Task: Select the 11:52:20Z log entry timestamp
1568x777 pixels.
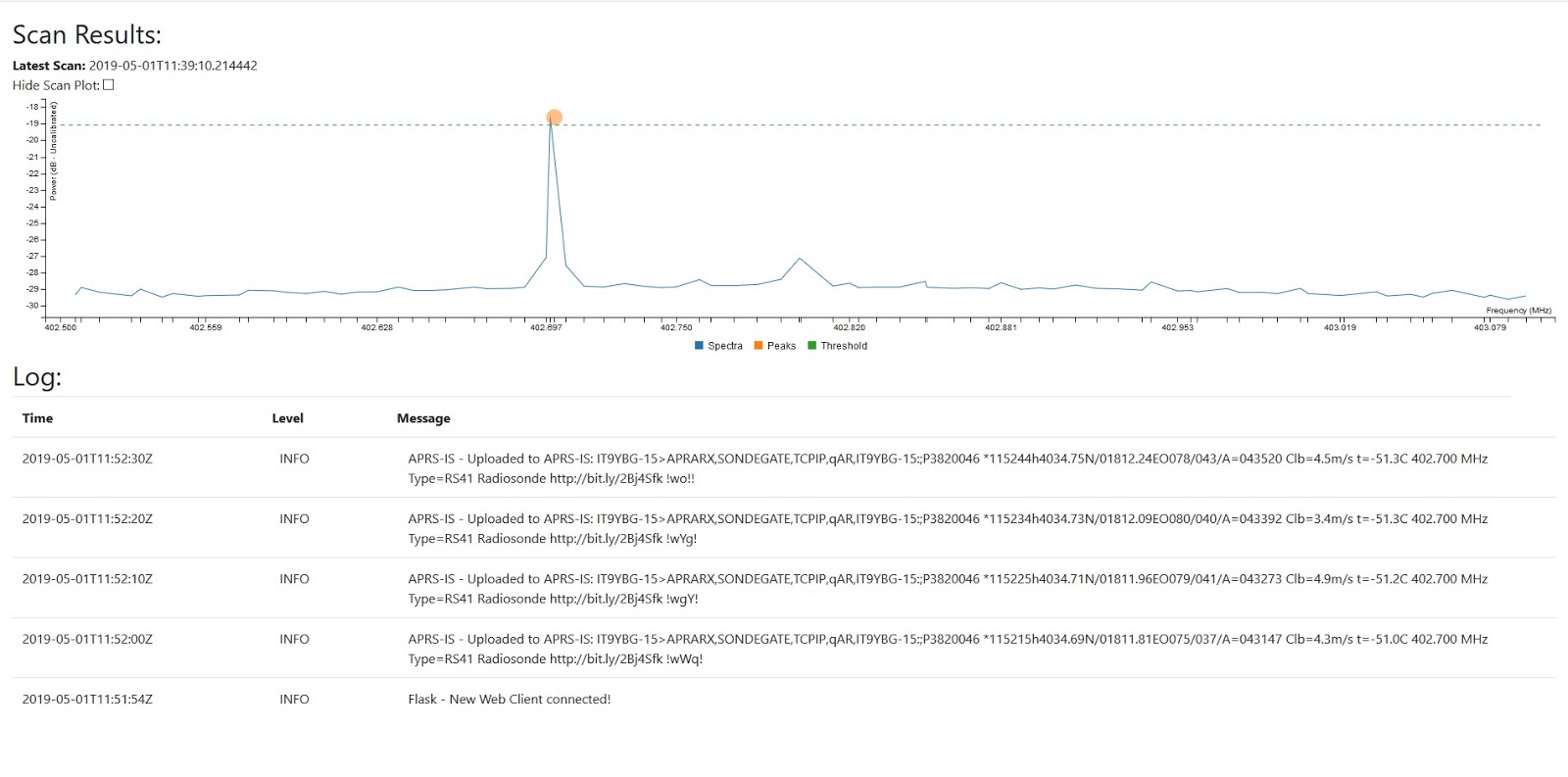Action: [87, 519]
